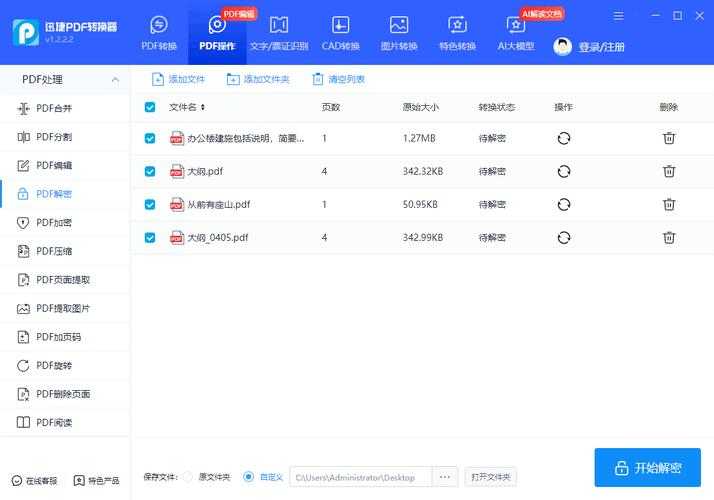Click the file name 大纲.pdf
Viewport: 714px width, 500px height.
[205, 171]
